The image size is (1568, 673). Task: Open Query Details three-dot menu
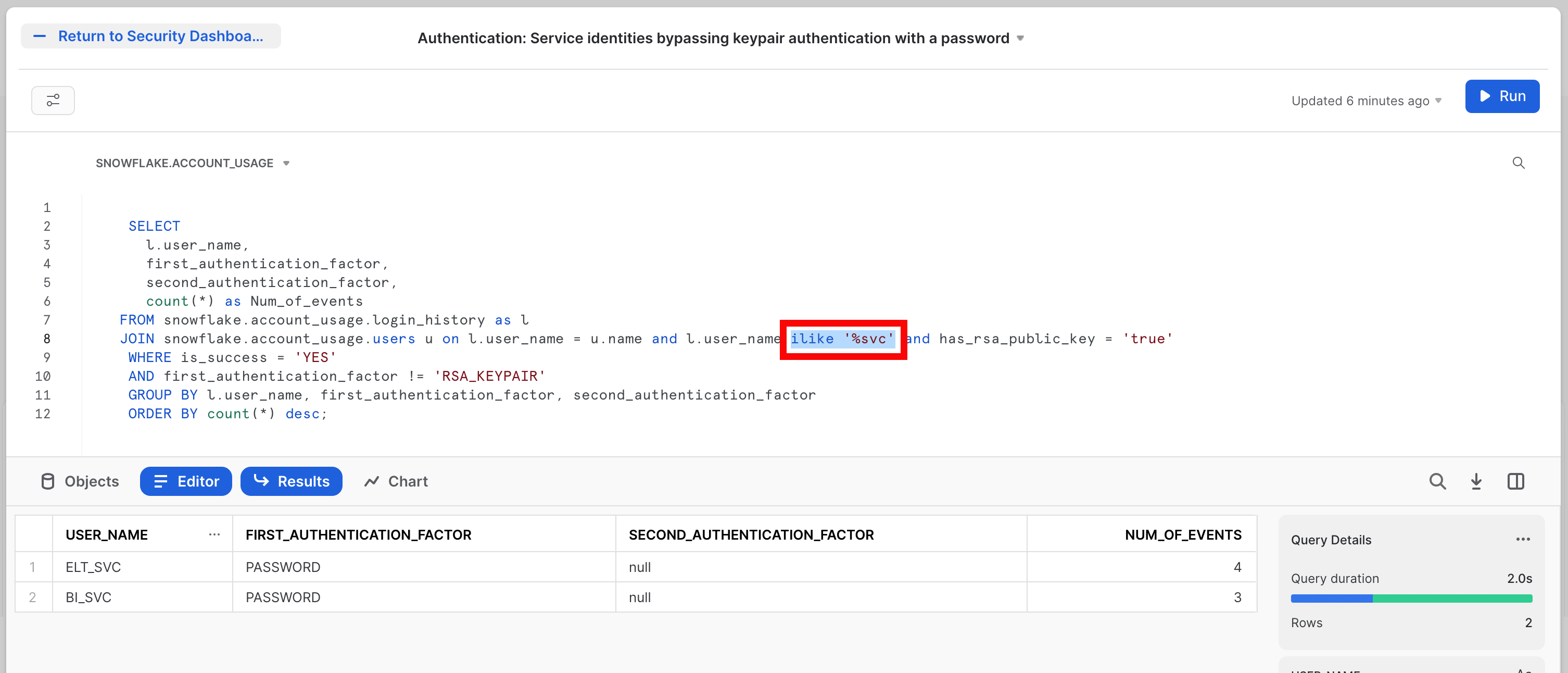pos(1522,540)
